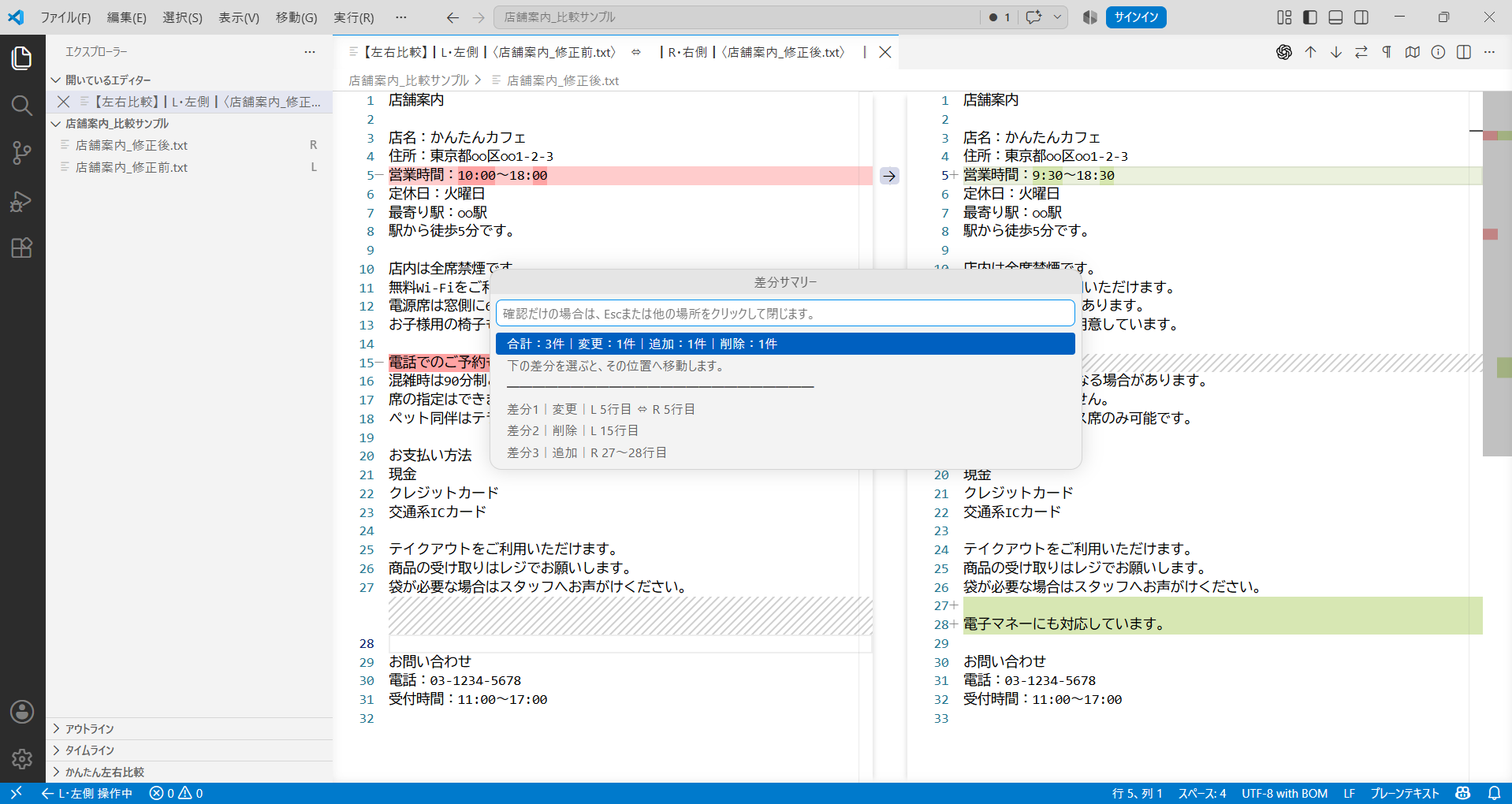This screenshot has width=1512, height=804.
Task: Open the chat icon in the title bar
Action: point(1033,17)
